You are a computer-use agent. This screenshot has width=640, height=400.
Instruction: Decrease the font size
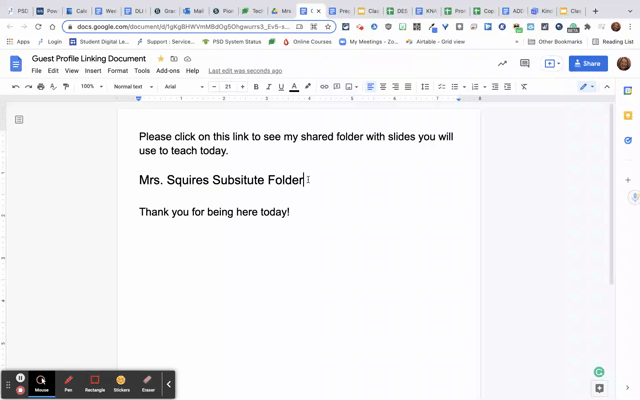[214, 87]
